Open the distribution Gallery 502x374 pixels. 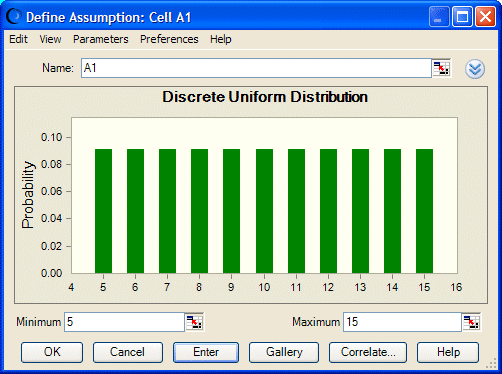[x=284, y=352]
